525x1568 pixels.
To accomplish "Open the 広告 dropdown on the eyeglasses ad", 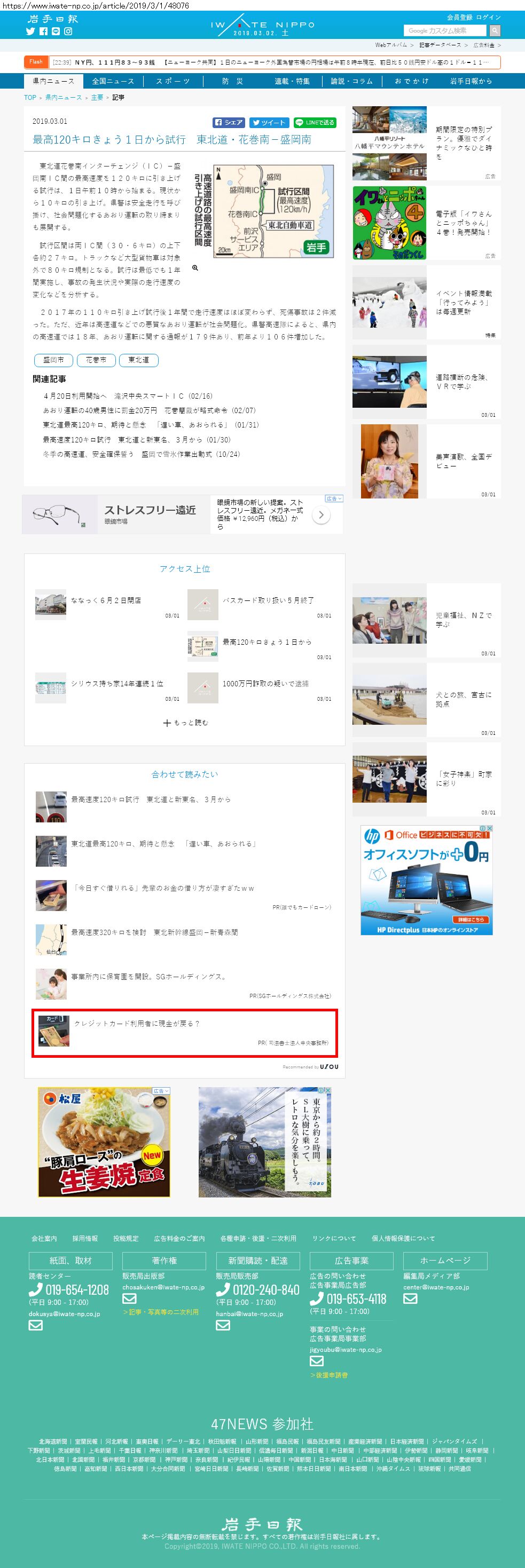I will [334, 498].
